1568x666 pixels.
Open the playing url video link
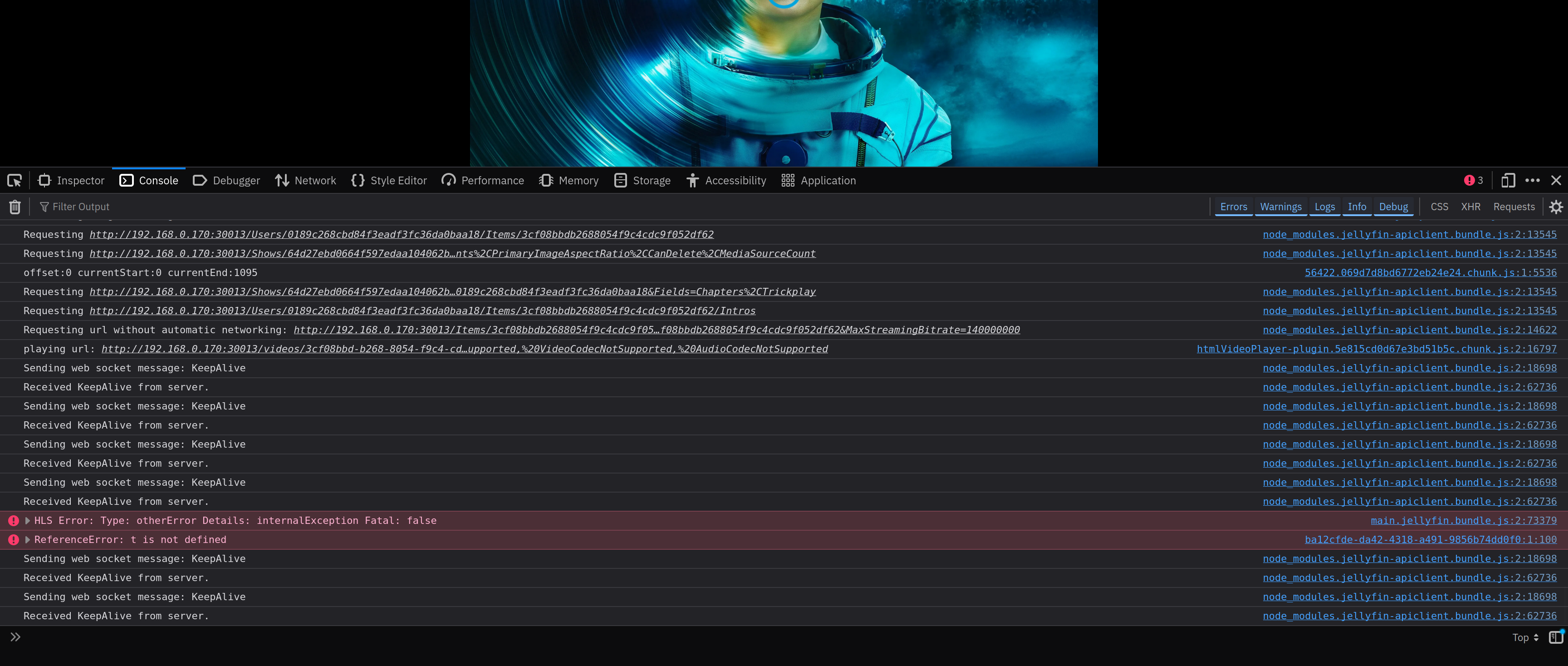tap(464, 349)
